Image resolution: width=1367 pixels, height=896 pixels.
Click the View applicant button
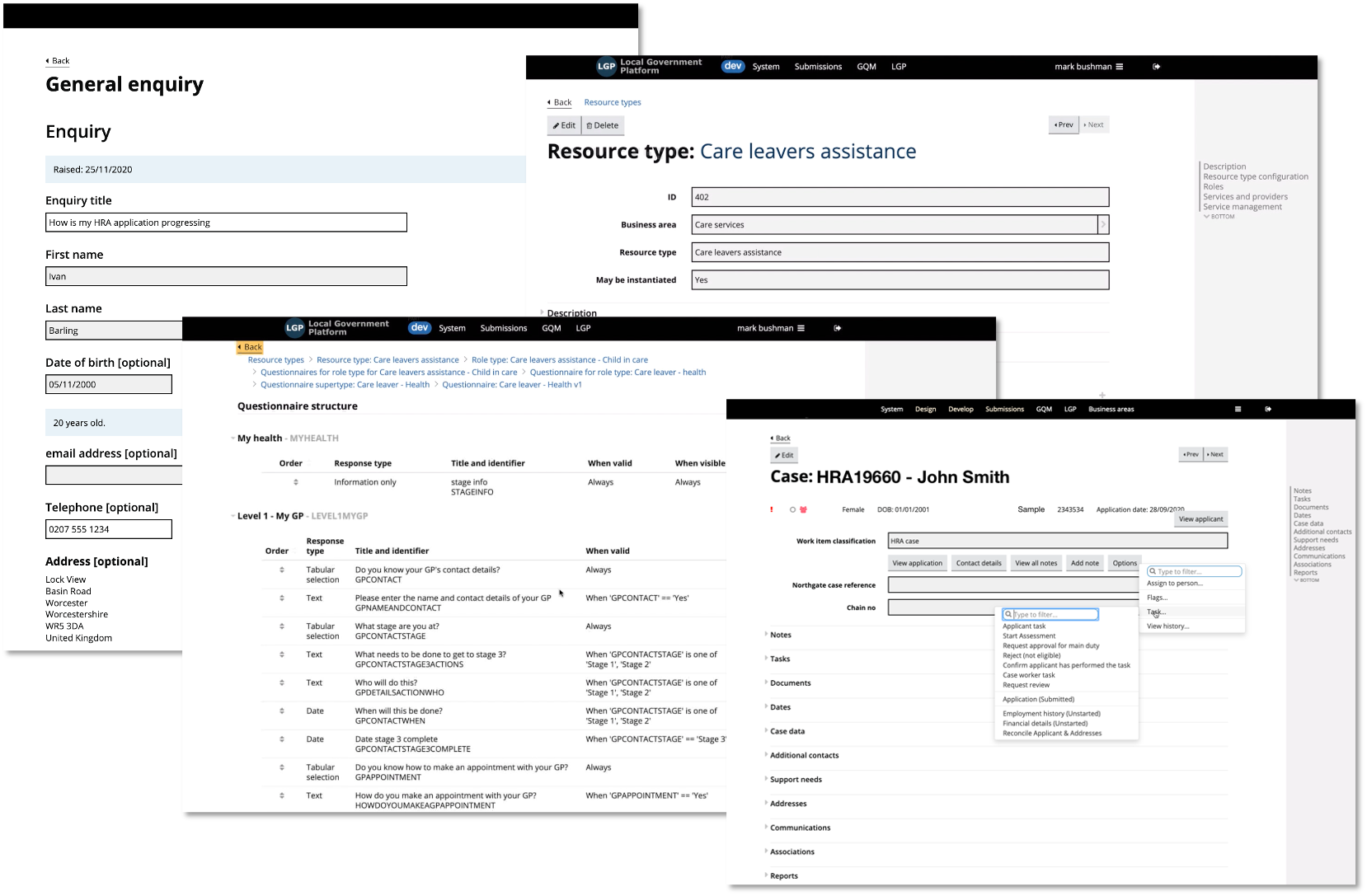point(1200,518)
